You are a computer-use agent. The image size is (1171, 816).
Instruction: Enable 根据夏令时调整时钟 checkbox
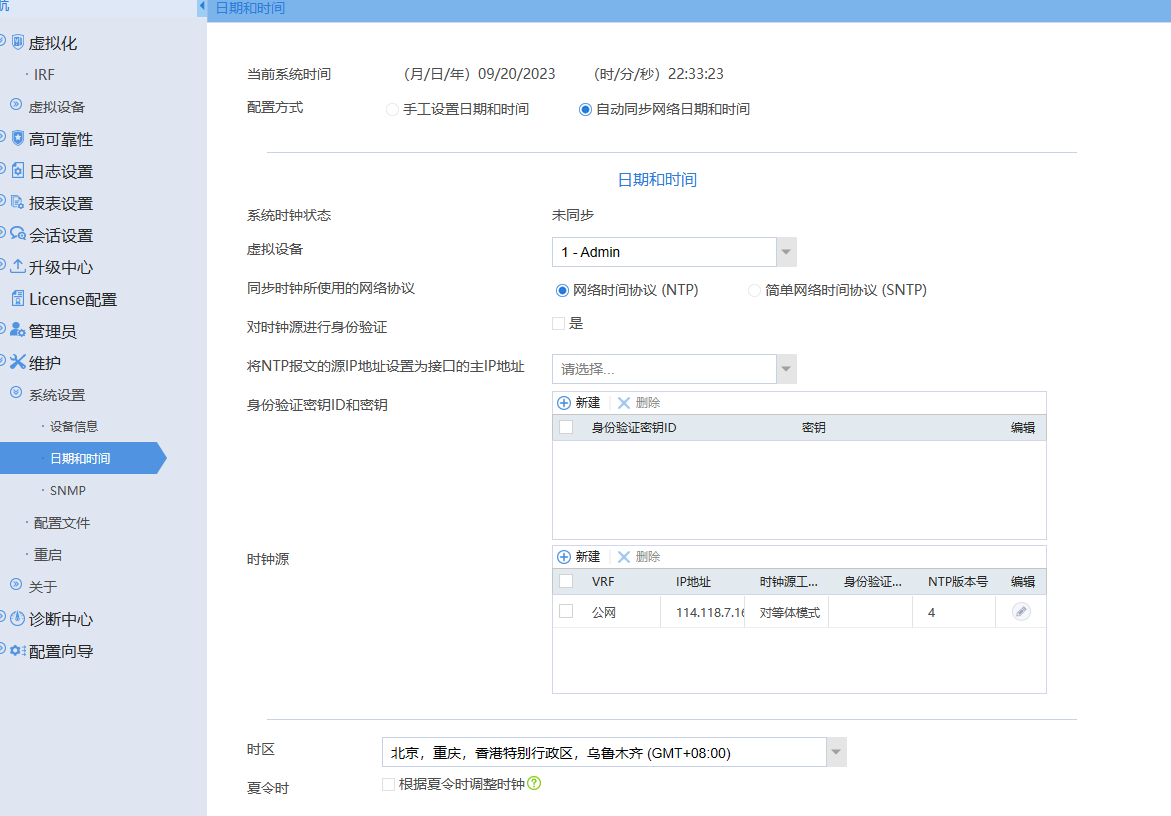coord(388,784)
